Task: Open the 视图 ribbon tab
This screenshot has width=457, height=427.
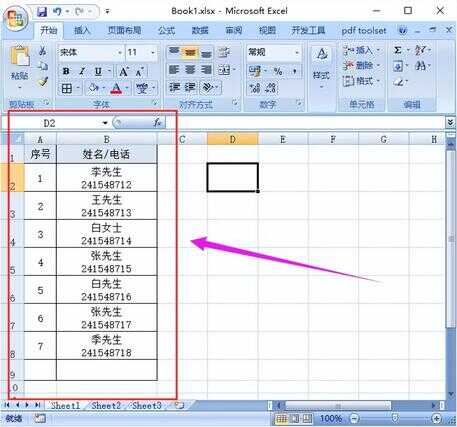Action: (267, 31)
